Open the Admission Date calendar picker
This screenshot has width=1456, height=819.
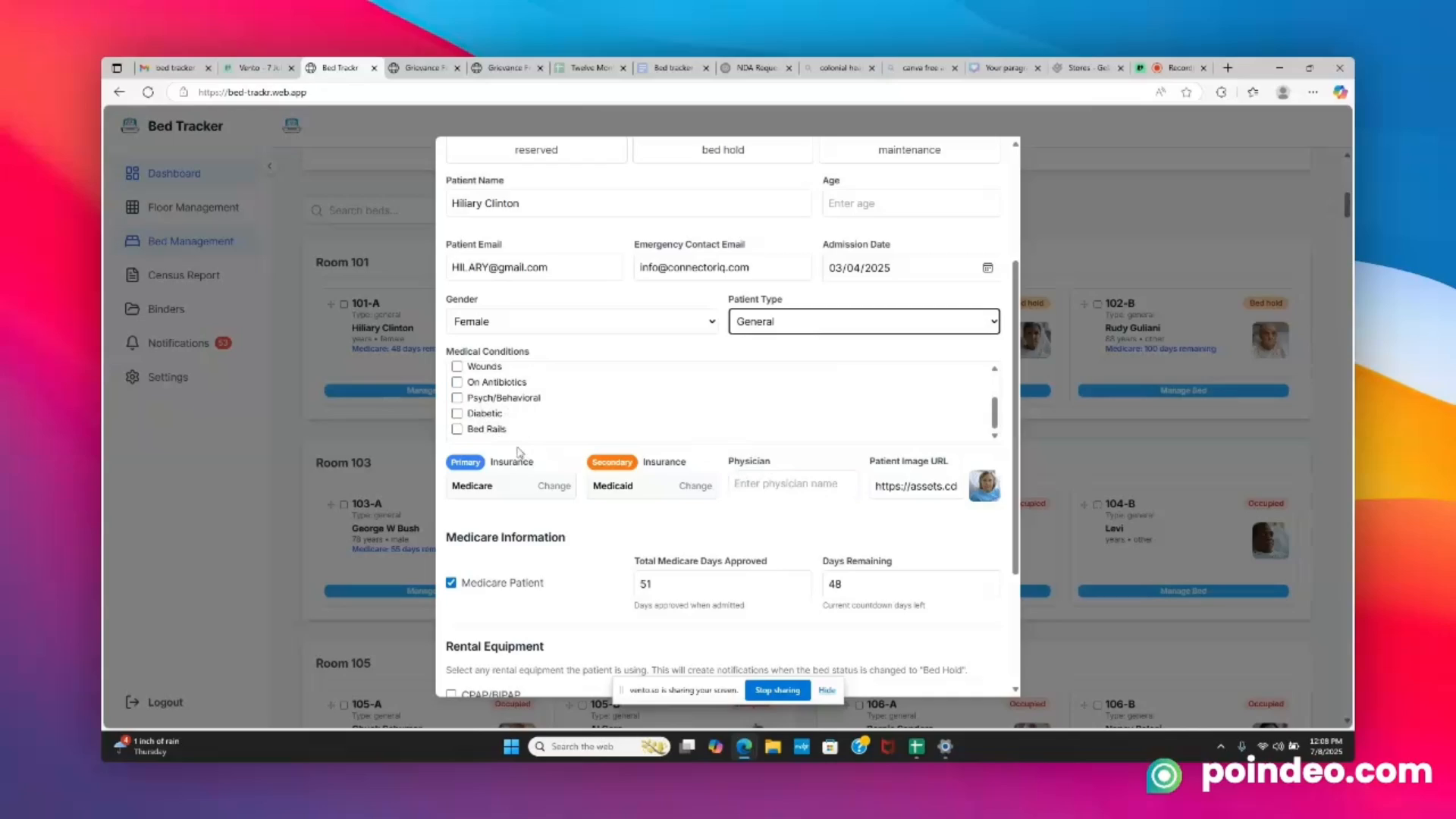987,268
